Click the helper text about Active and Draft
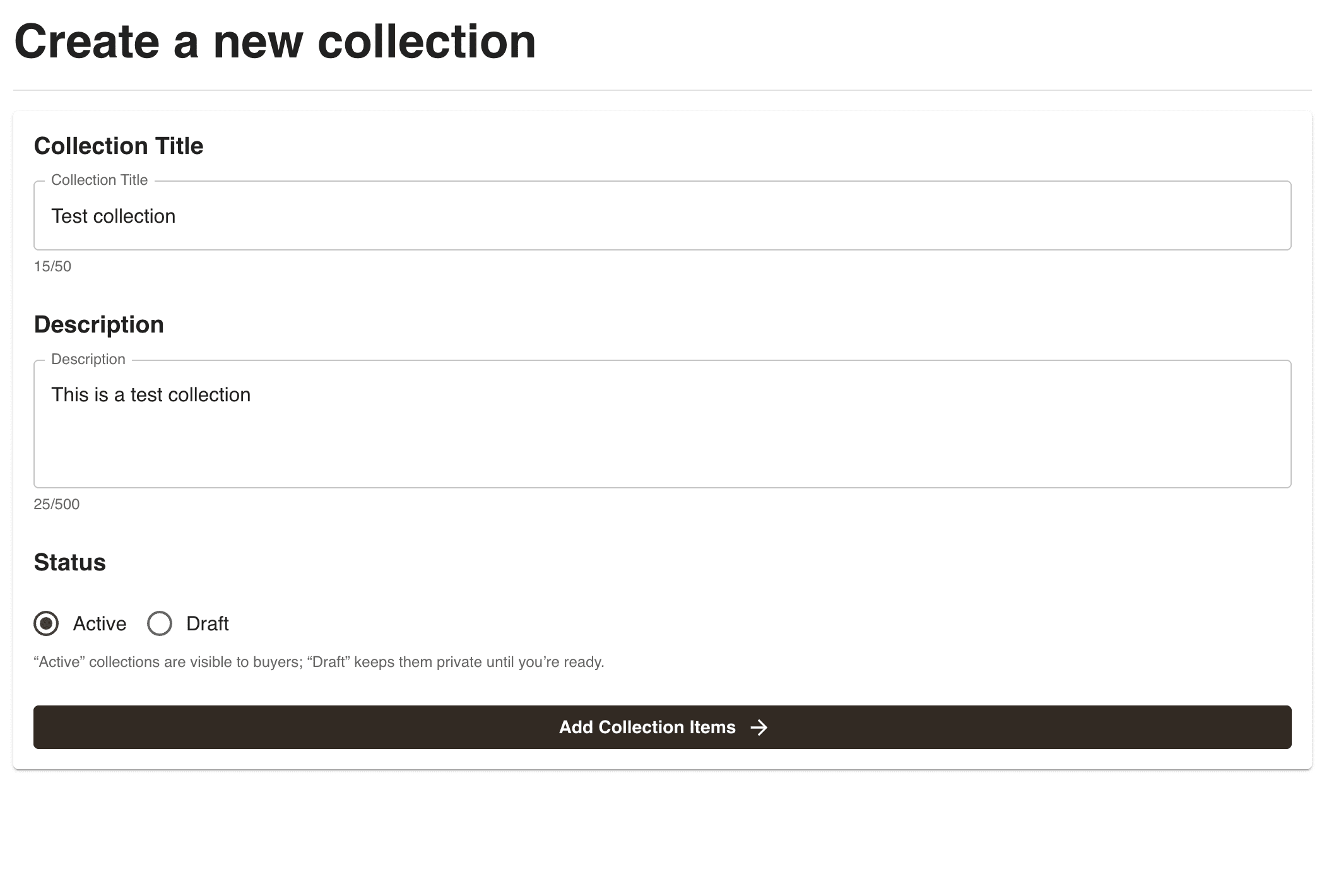This screenshot has height=896, width=1329. 319,662
